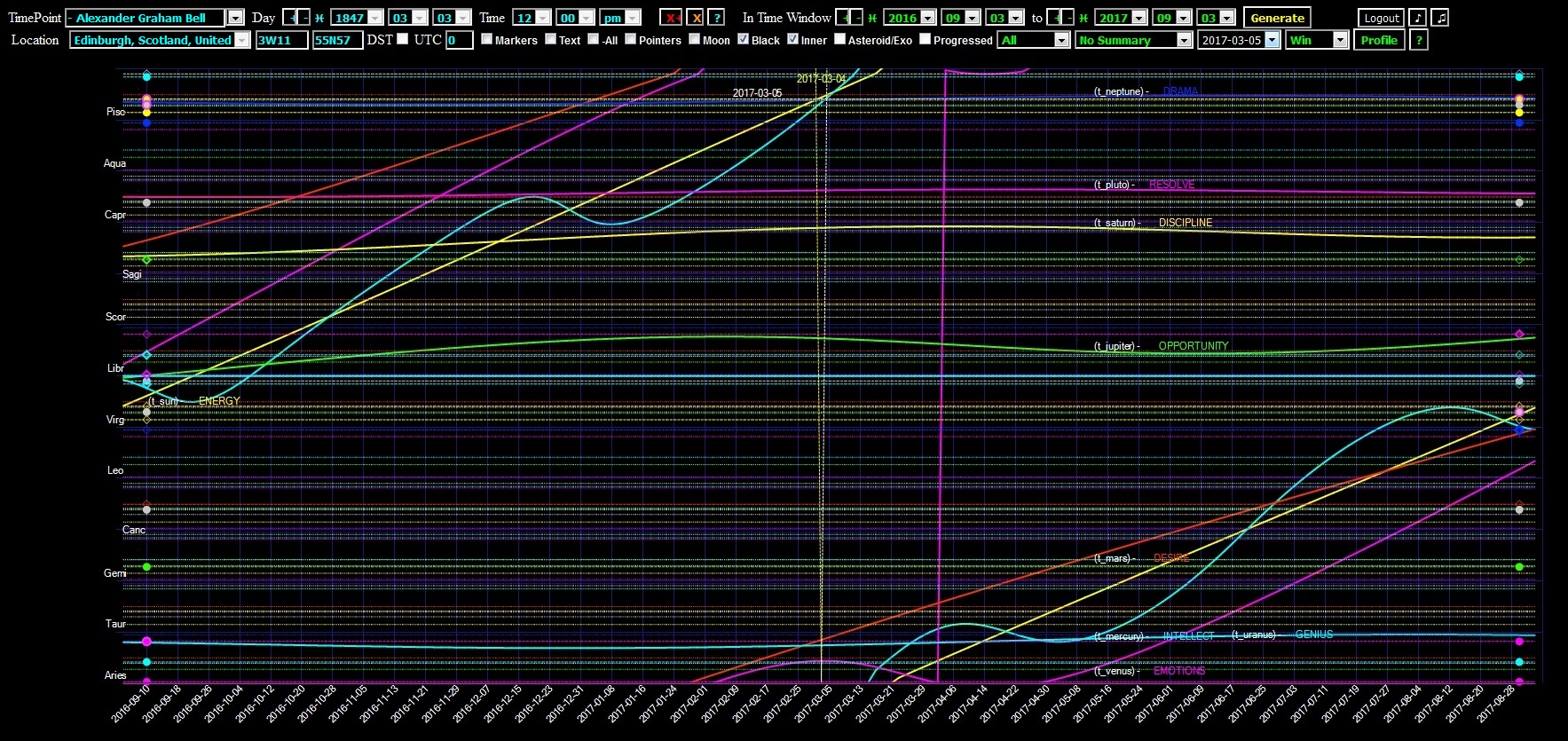Click the ENERGY label for t_sun
1568x741 pixels.
219,401
